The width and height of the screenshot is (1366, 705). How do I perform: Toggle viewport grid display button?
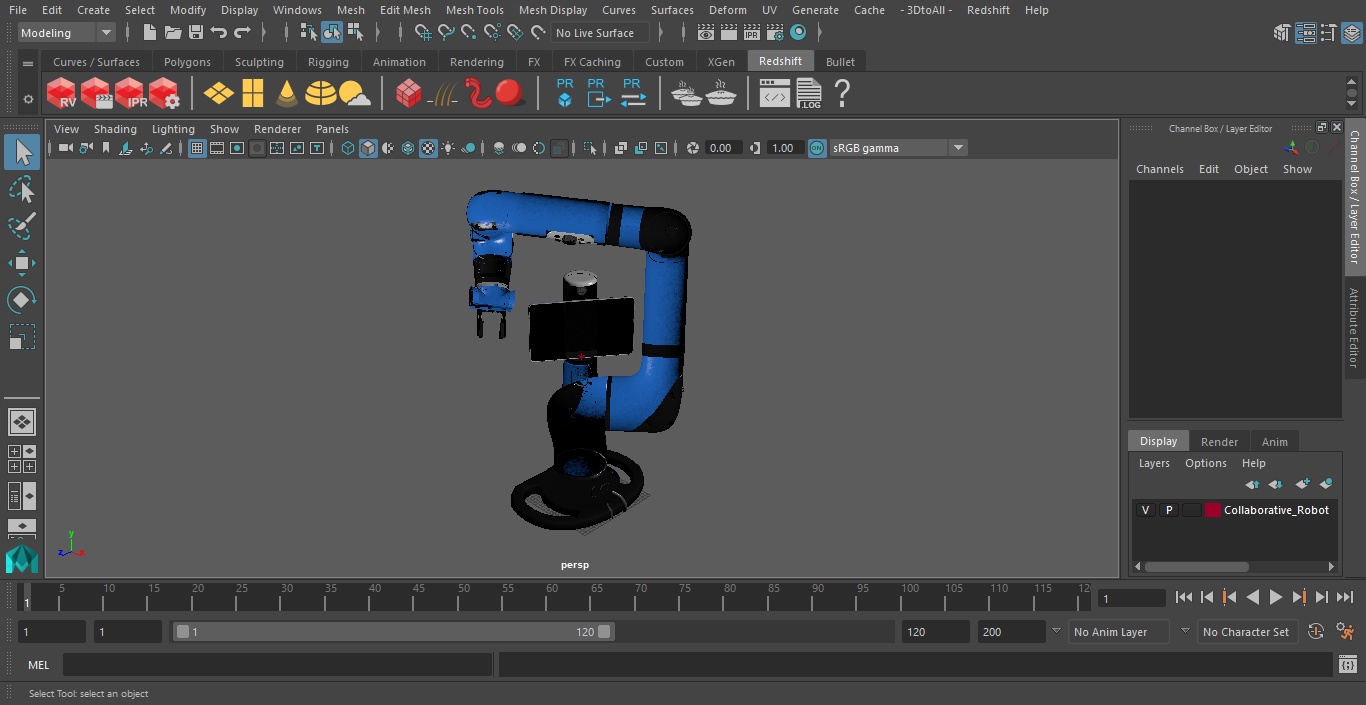pos(197,148)
